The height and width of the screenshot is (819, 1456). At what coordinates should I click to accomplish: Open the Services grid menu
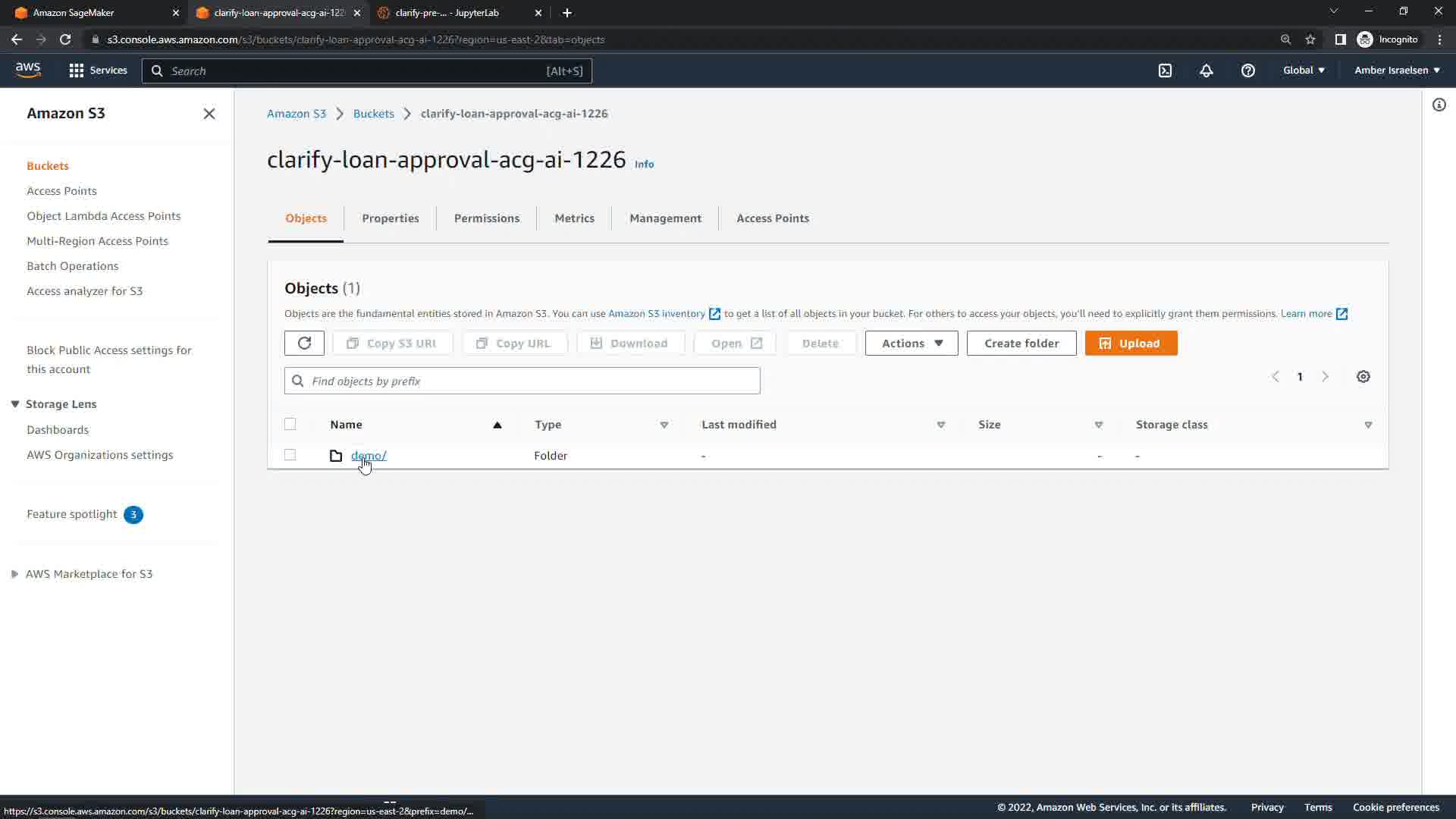coord(98,71)
